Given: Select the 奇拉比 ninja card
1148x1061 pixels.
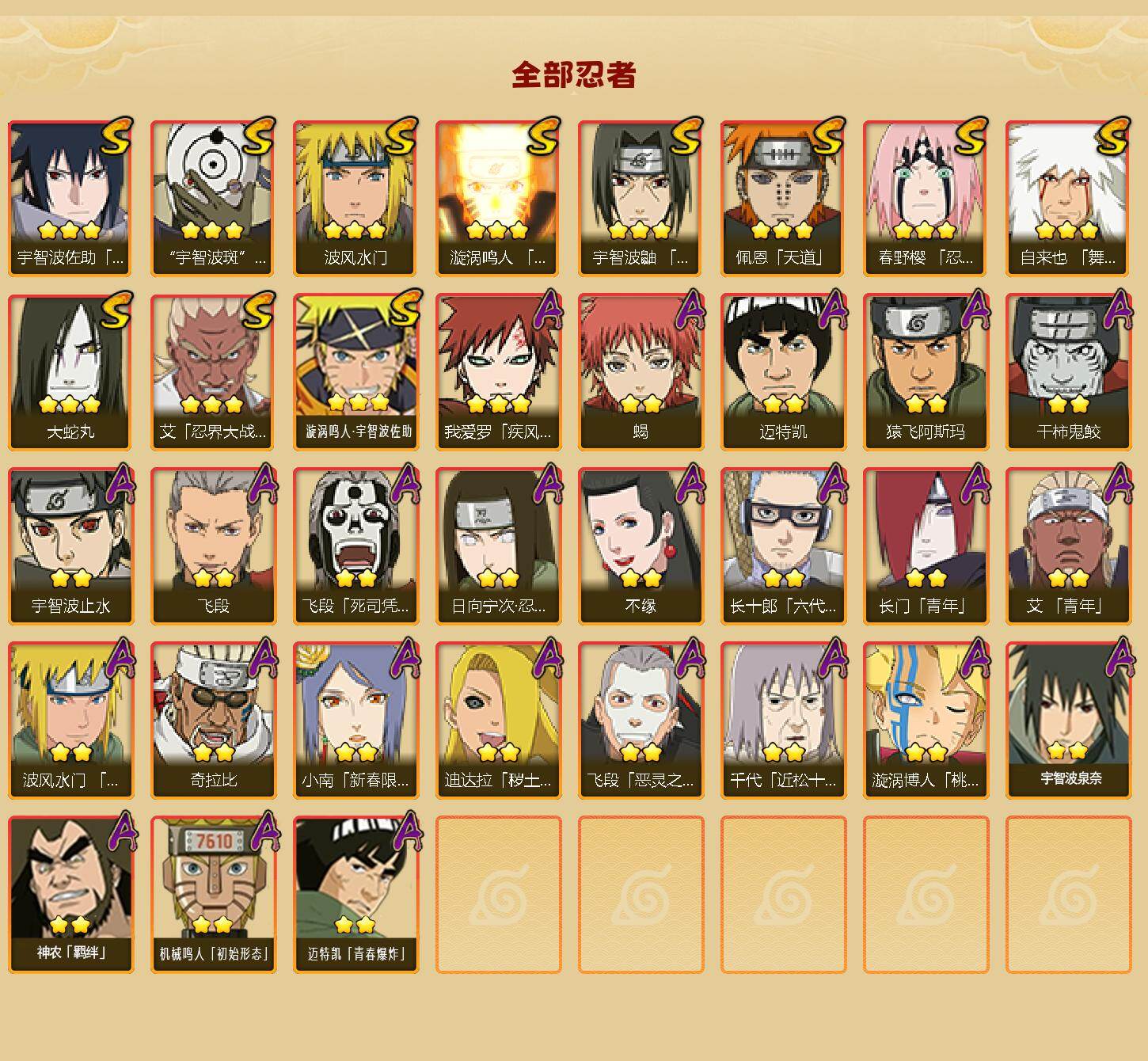Looking at the screenshot, I should coord(213,721).
